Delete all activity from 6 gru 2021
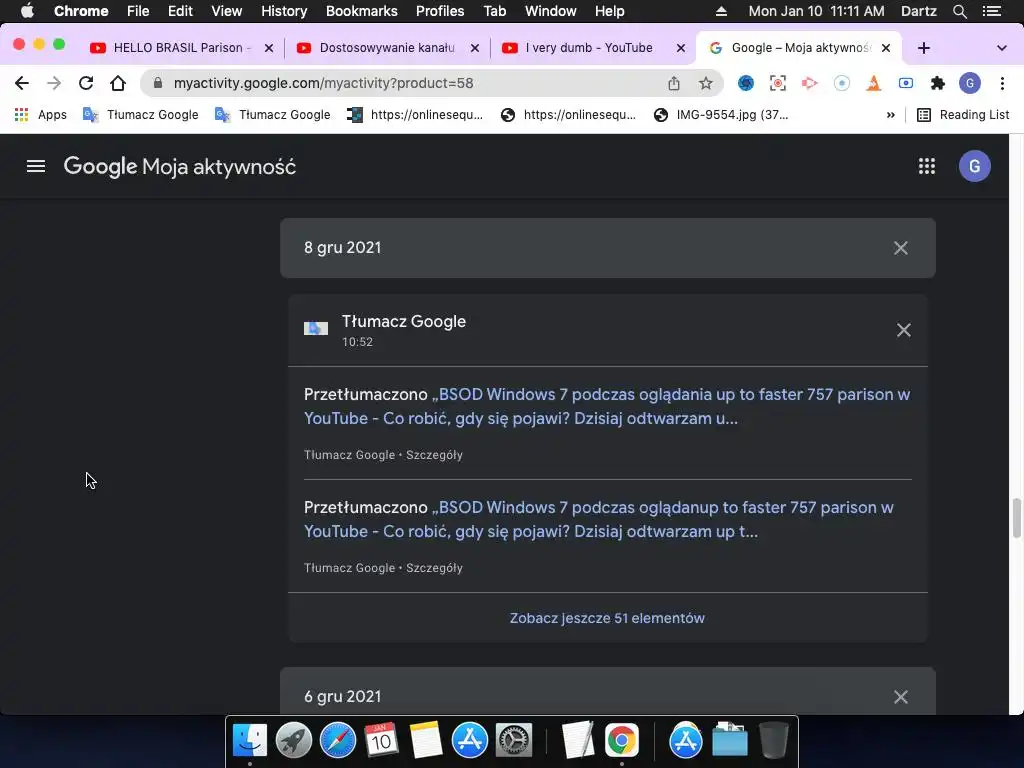 (901, 697)
